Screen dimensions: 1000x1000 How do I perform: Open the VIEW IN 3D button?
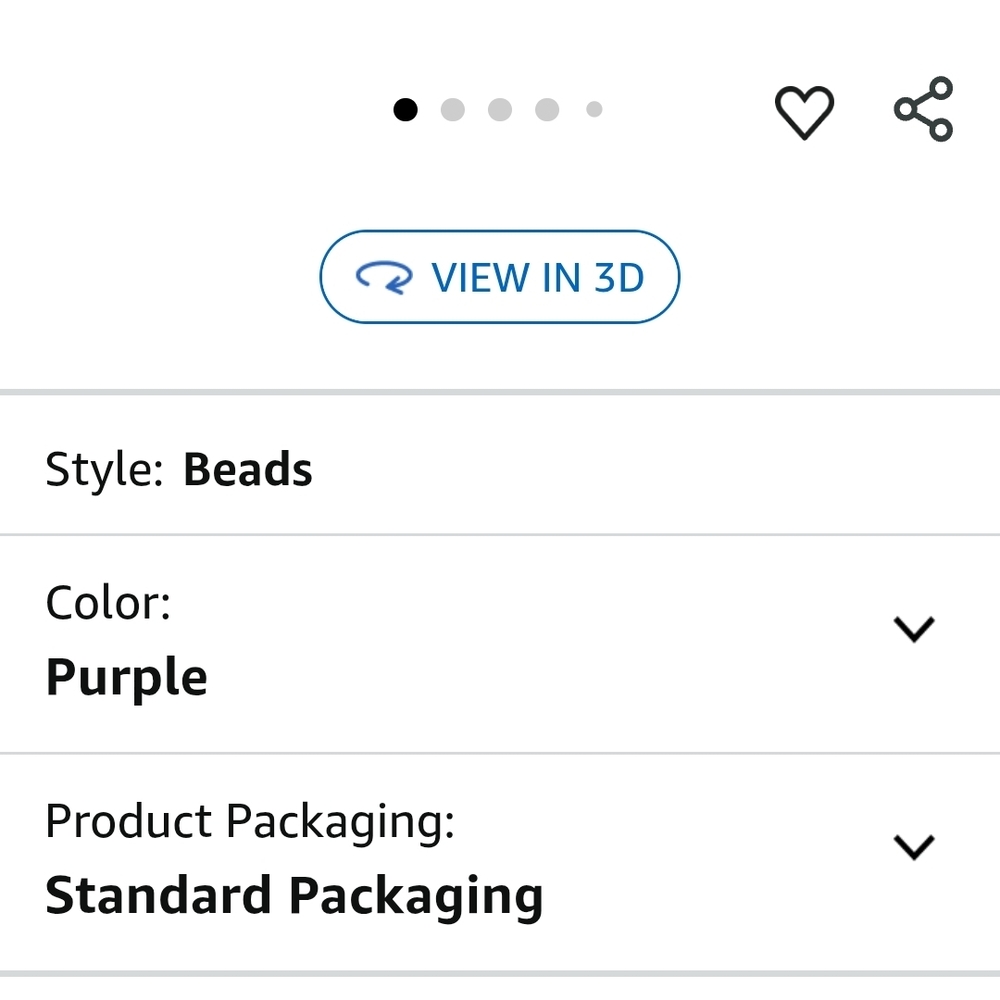click(x=500, y=277)
